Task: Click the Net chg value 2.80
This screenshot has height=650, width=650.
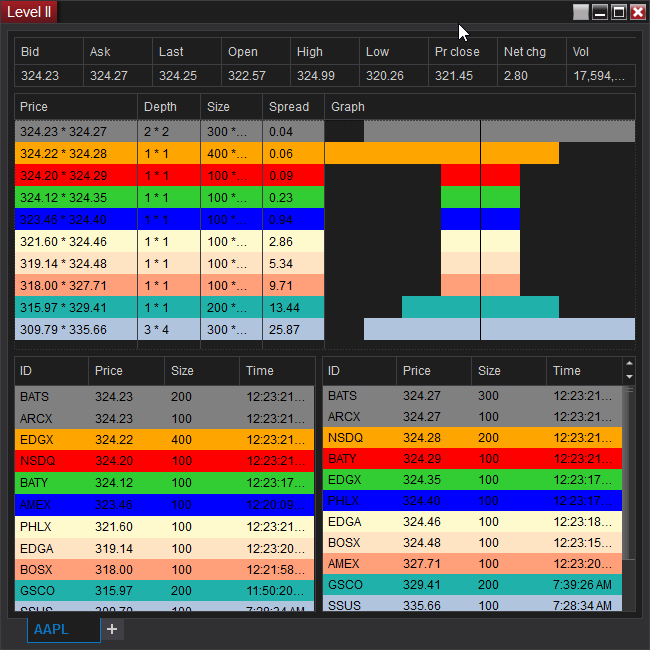Action: pos(531,75)
